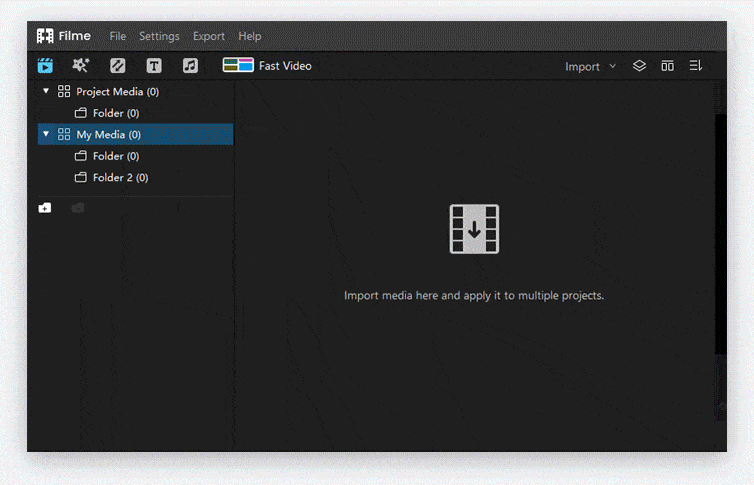Image resolution: width=754 pixels, height=485 pixels.
Task: Click the import media film icon
Action: click(474, 229)
